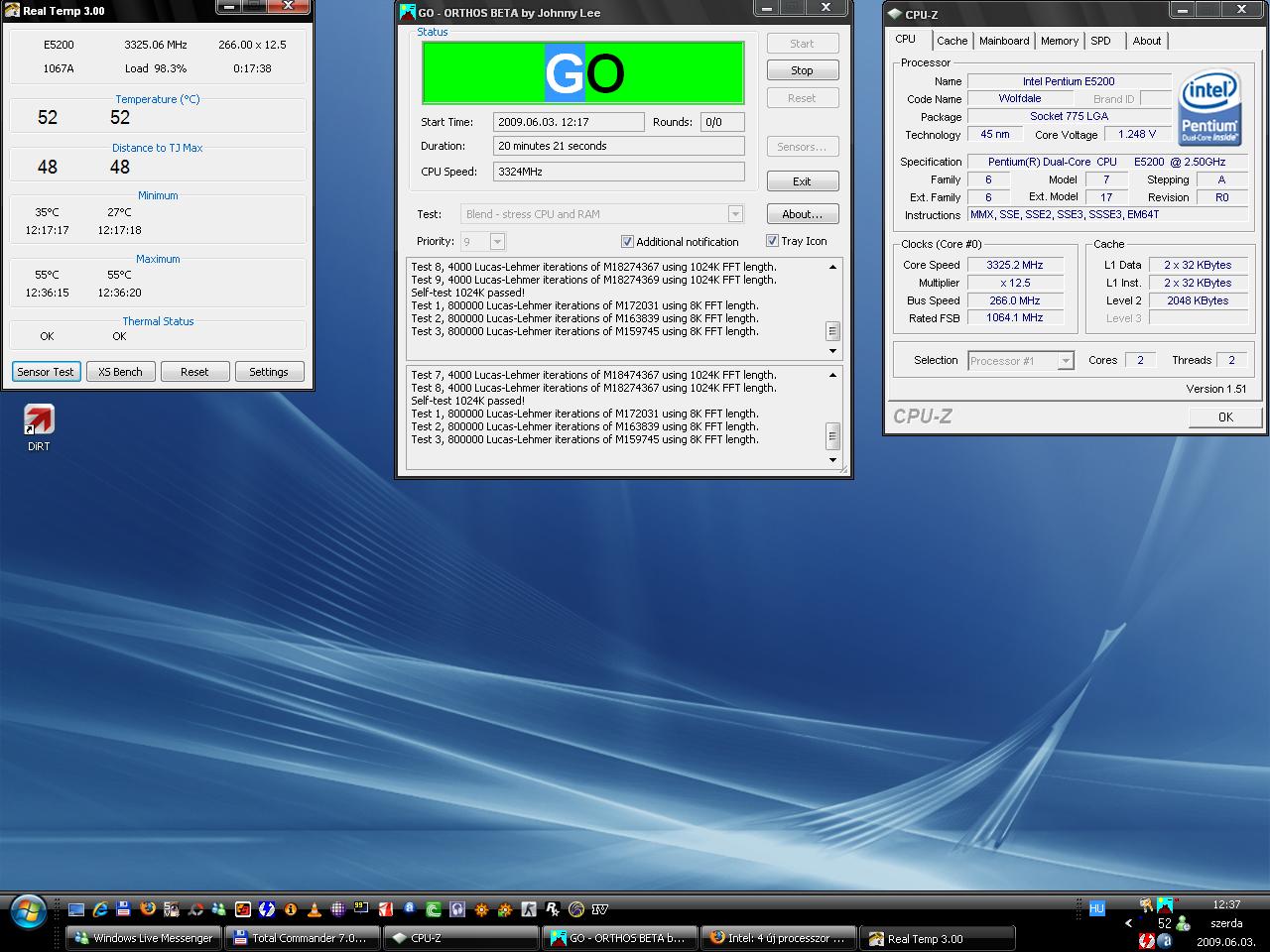1270x952 pixels.
Task: Open GTA IV shortcut in Quick Launch
Action: [600, 909]
